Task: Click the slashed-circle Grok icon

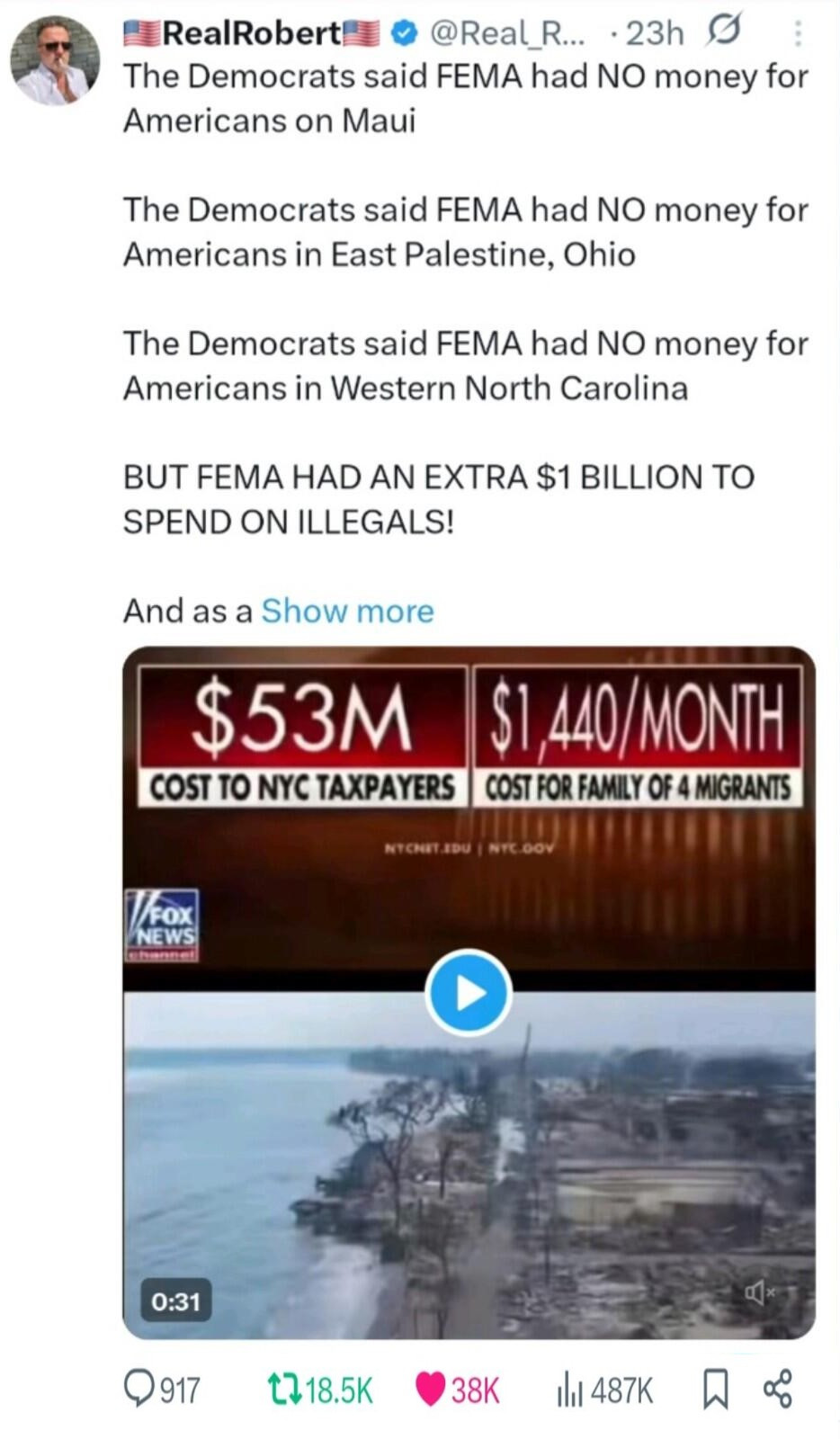Action: coord(724,32)
